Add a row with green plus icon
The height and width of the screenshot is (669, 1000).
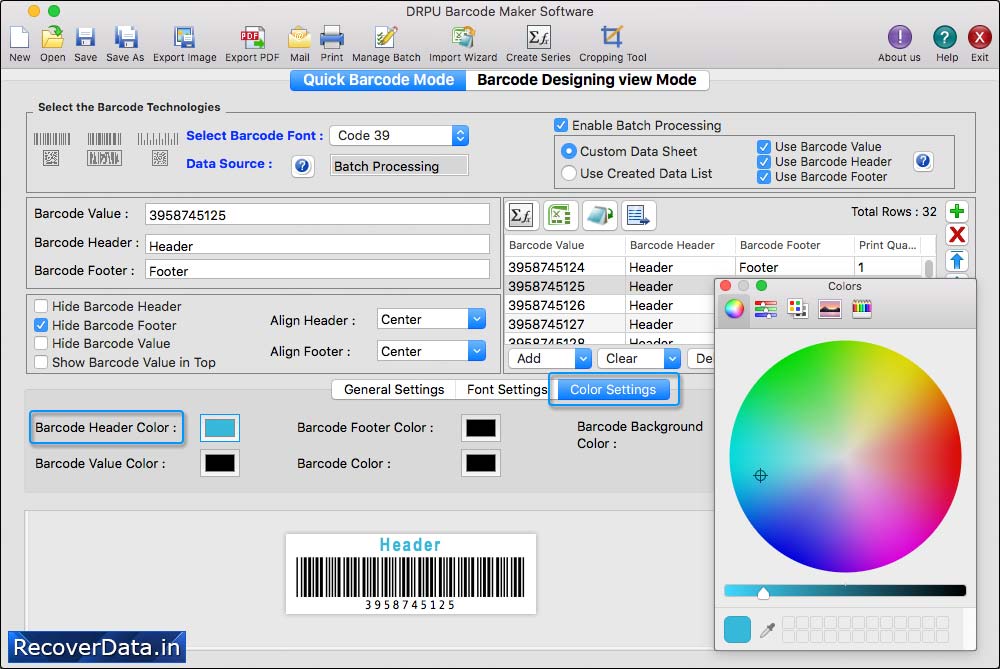pyautogui.click(x=957, y=211)
